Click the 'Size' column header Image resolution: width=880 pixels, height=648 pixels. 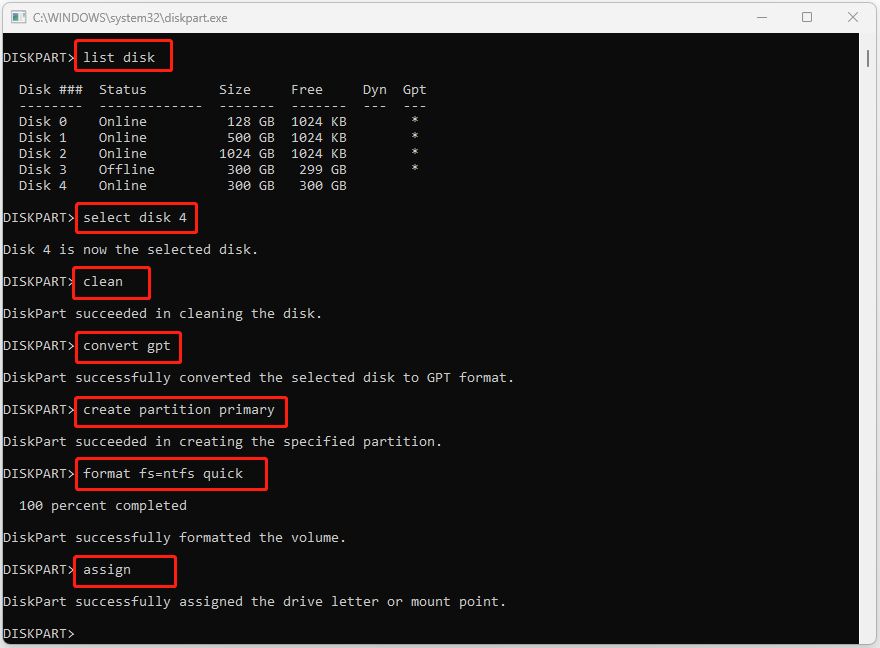click(x=235, y=90)
